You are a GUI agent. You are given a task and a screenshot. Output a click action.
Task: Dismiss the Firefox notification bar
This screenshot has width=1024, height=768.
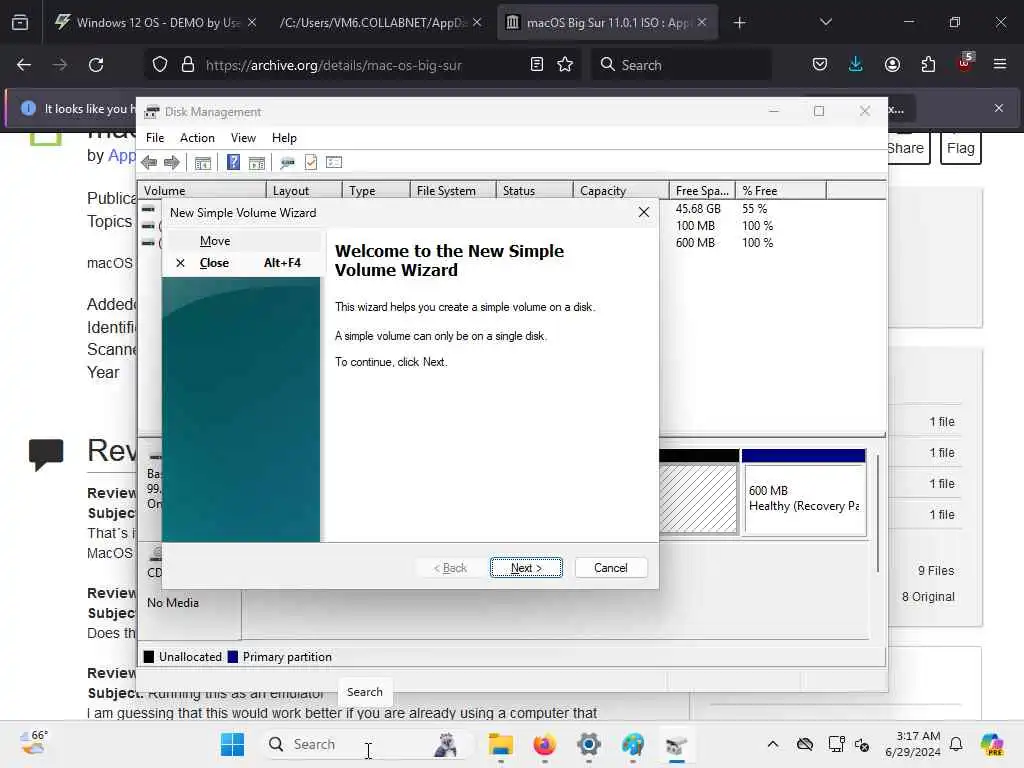point(999,108)
